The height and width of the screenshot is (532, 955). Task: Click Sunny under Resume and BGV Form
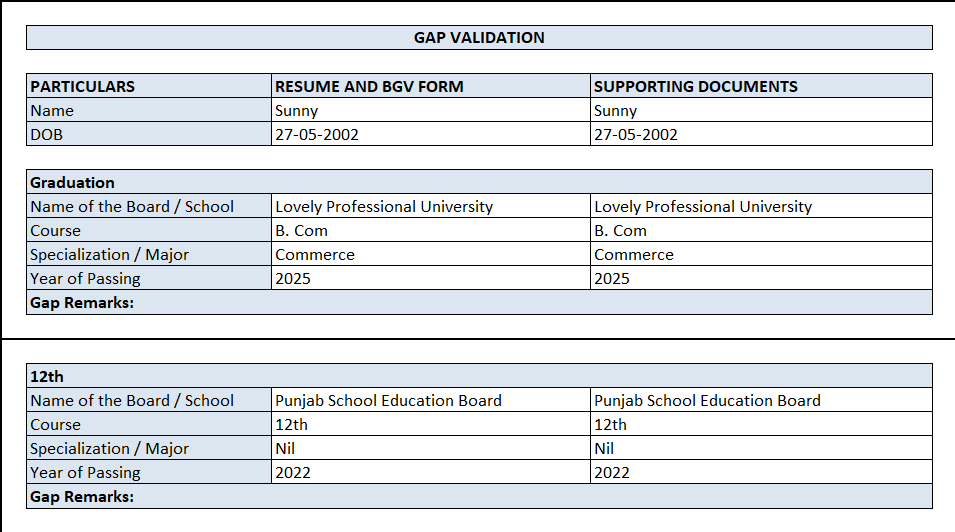[x=297, y=111]
